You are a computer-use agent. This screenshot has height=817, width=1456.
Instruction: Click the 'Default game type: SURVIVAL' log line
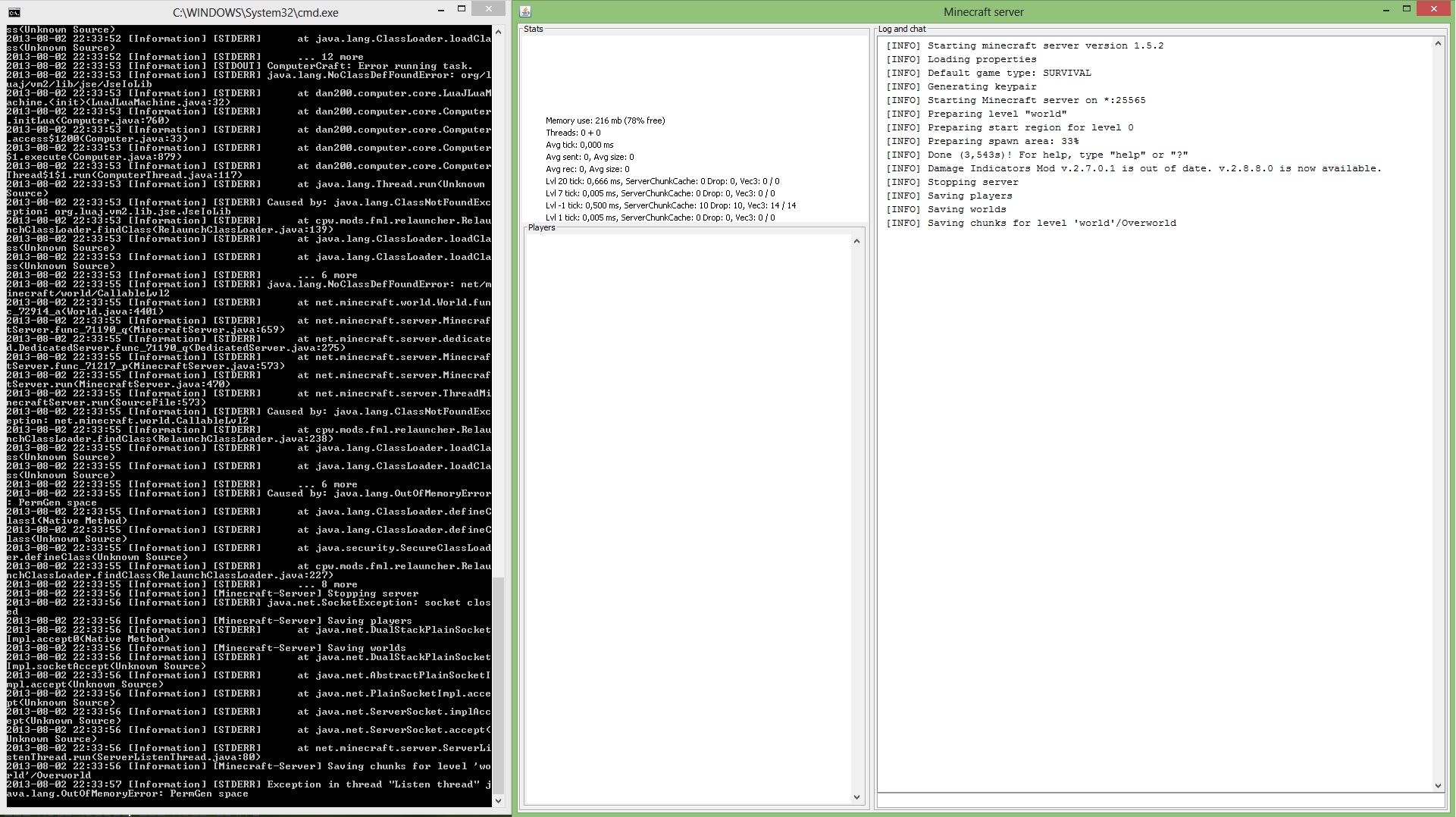point(988,74)
